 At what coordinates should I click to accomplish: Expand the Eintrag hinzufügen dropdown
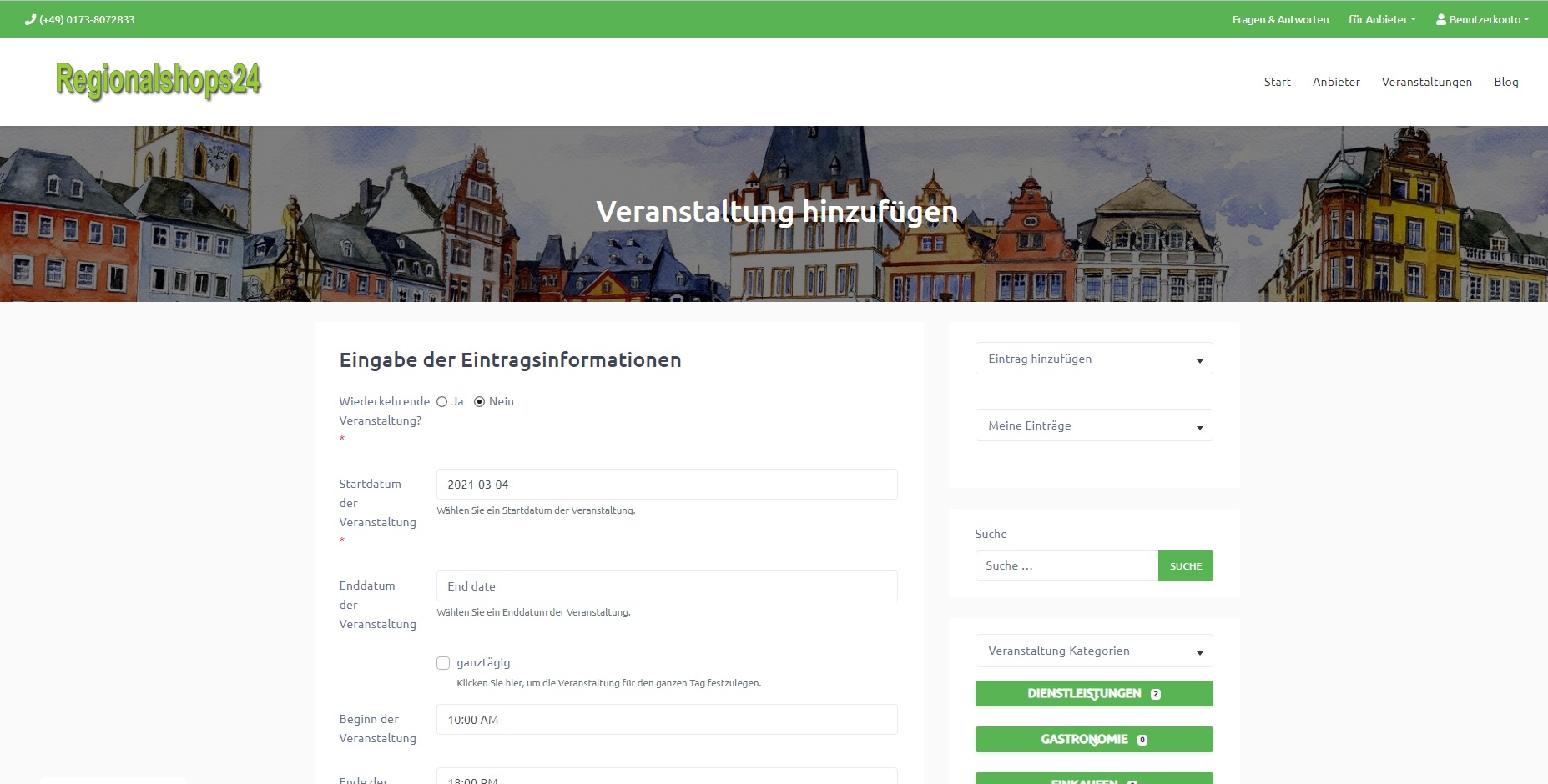[x=1093, y=359]
